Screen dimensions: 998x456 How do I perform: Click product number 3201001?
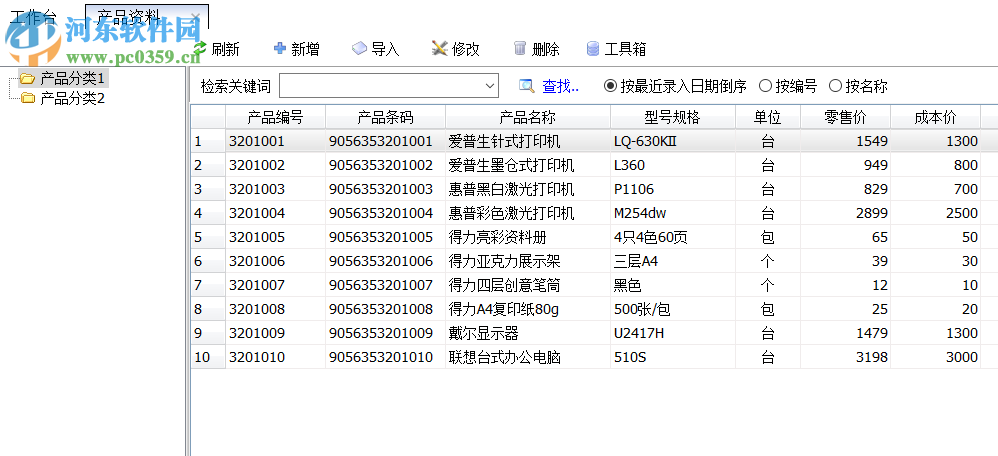[x=257, y=141]
